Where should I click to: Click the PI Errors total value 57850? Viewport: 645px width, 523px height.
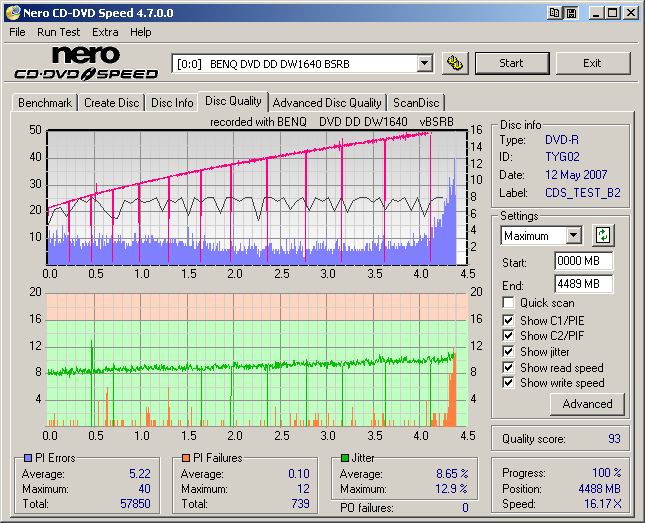point(135,504)
